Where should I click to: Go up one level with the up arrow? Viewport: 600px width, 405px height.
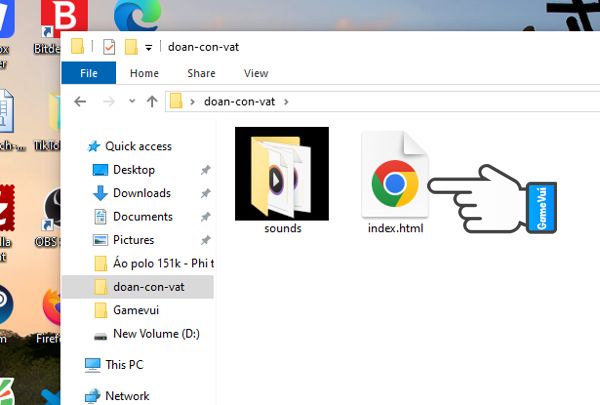point(152,101)
